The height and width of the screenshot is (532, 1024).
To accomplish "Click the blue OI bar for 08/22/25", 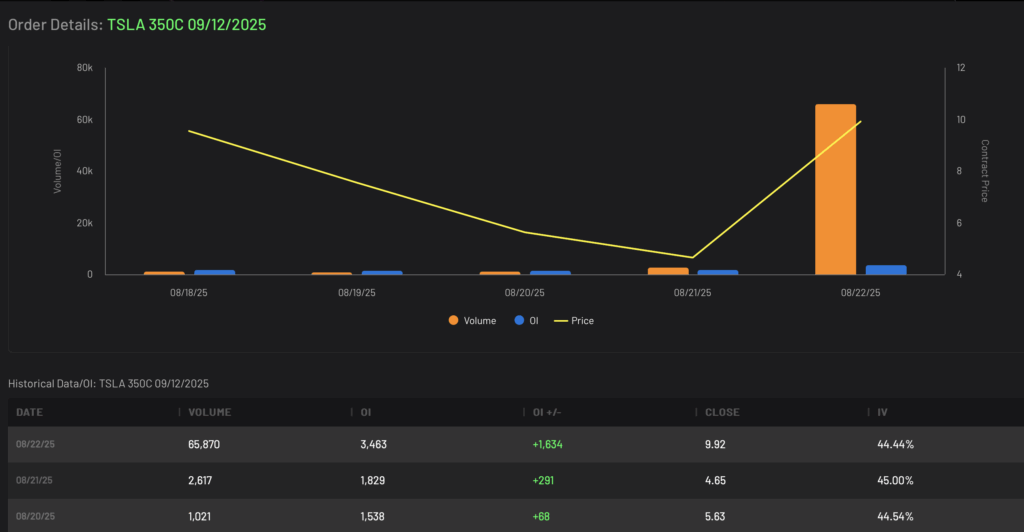I will point(886,270).
